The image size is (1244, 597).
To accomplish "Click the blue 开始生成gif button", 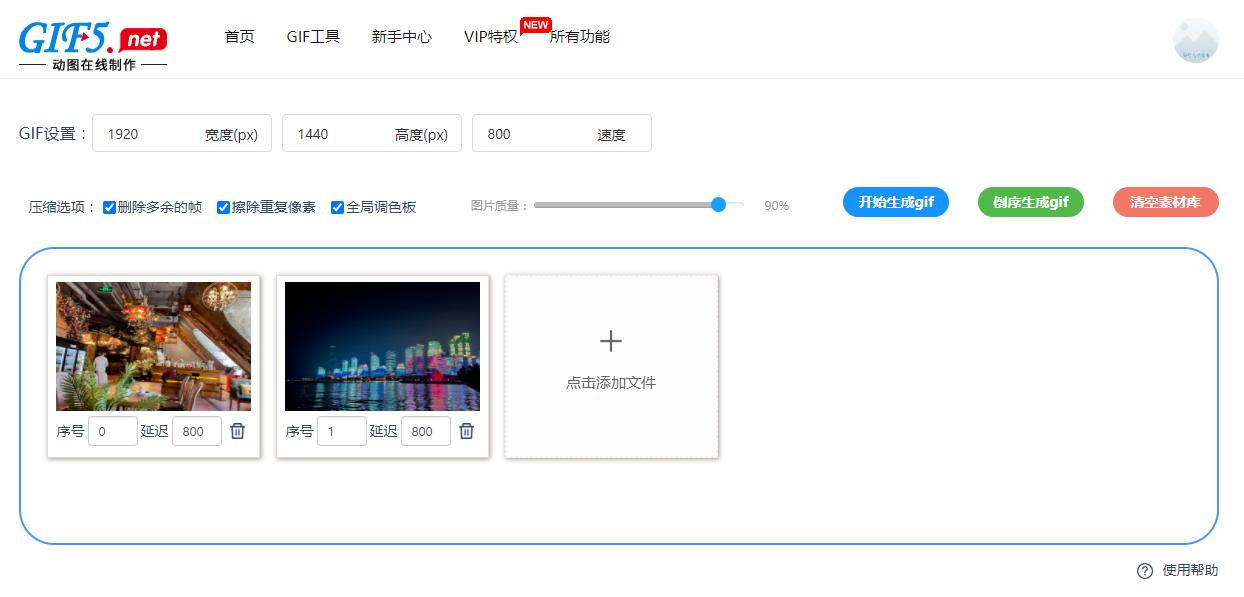I will [x=895, y=201].
